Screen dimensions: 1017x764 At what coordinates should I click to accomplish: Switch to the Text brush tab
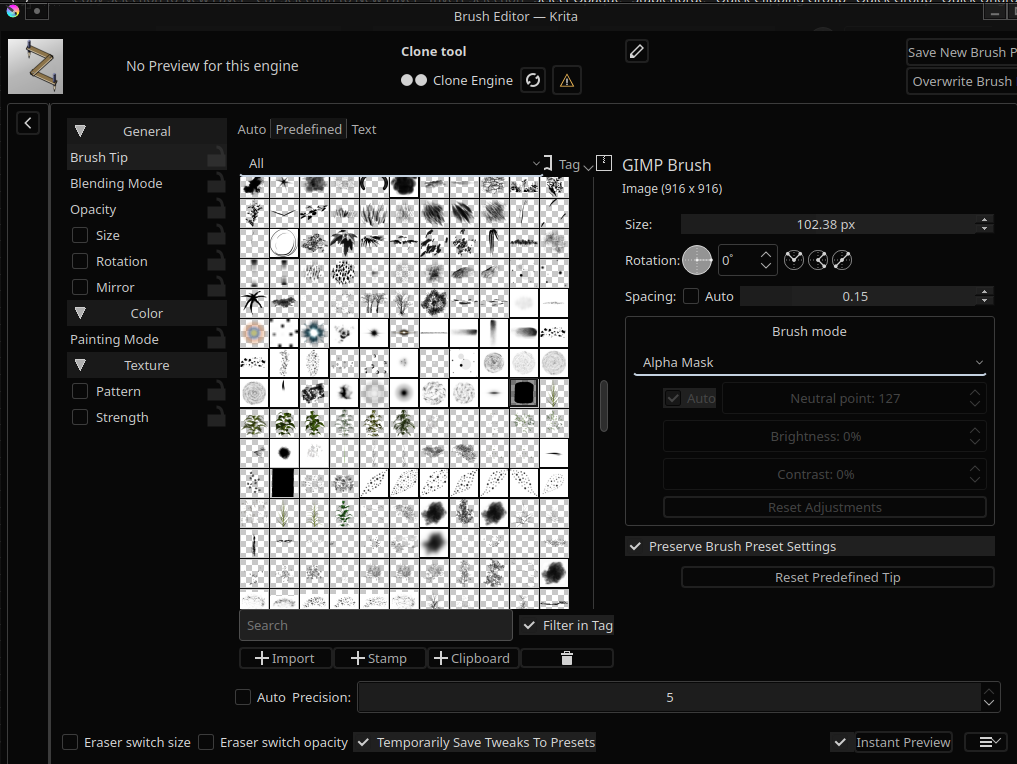pos(364,129)
